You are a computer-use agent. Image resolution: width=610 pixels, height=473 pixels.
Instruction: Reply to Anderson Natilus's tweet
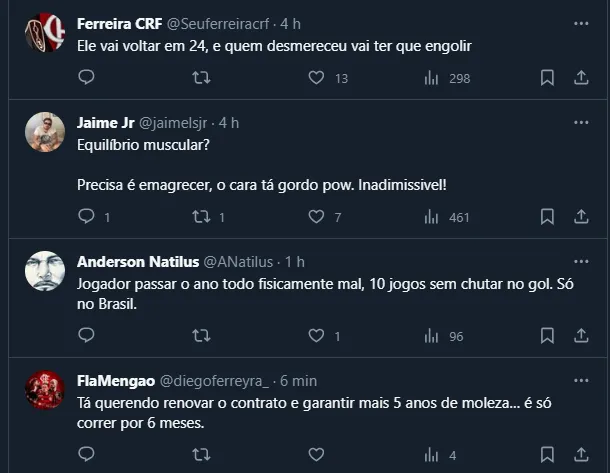point(86,336)
